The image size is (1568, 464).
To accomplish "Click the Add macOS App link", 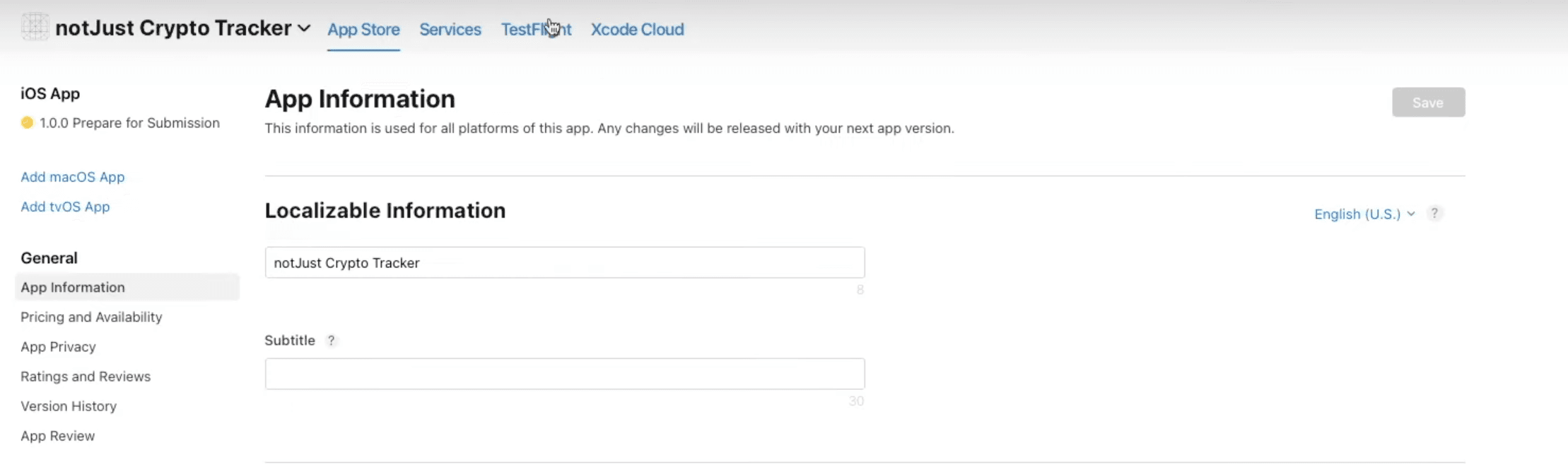I will (73, 177).
